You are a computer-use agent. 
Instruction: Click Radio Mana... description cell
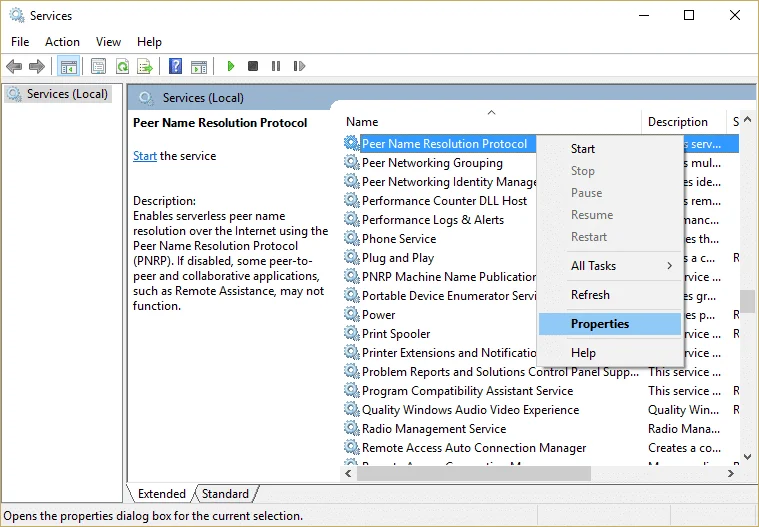pyautogui.click(x=683, y=428)
